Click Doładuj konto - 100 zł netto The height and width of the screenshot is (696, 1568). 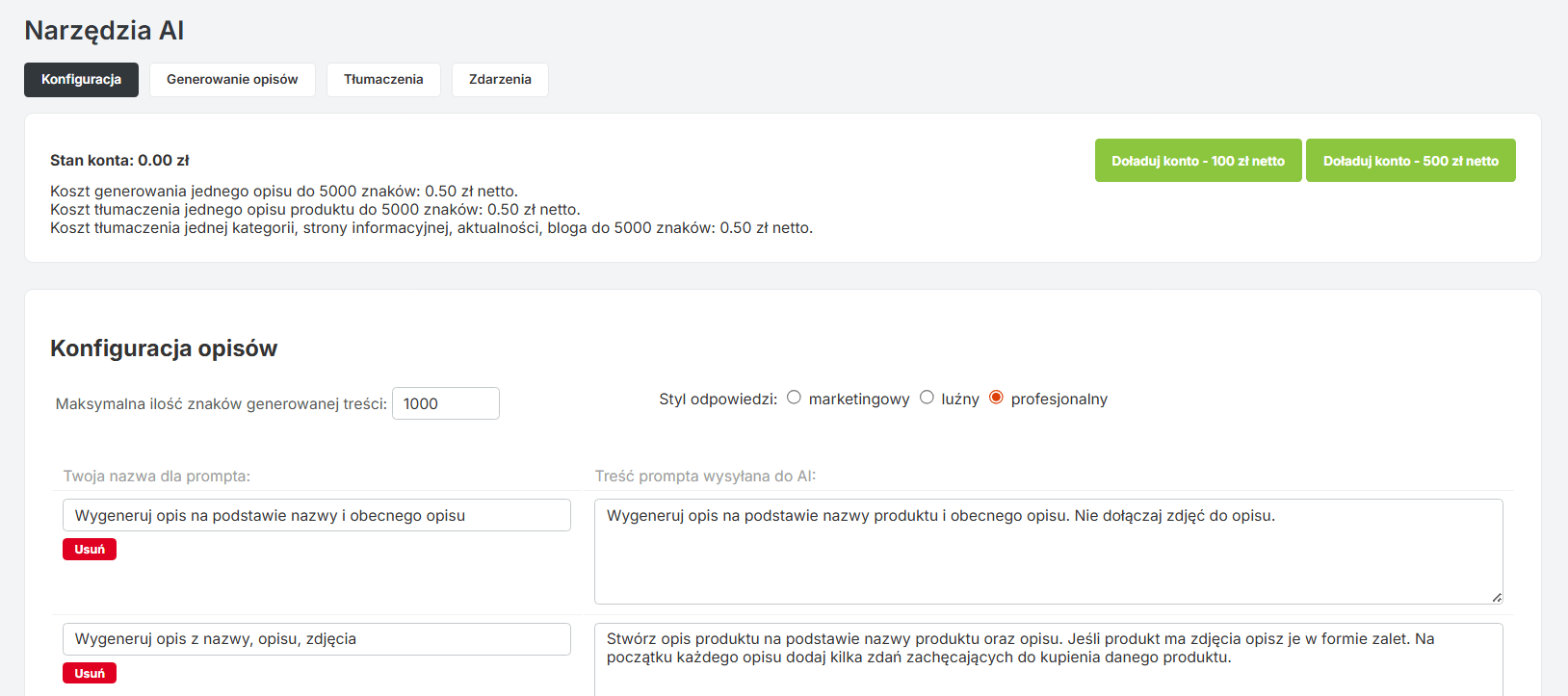(x=1197, y=161)
